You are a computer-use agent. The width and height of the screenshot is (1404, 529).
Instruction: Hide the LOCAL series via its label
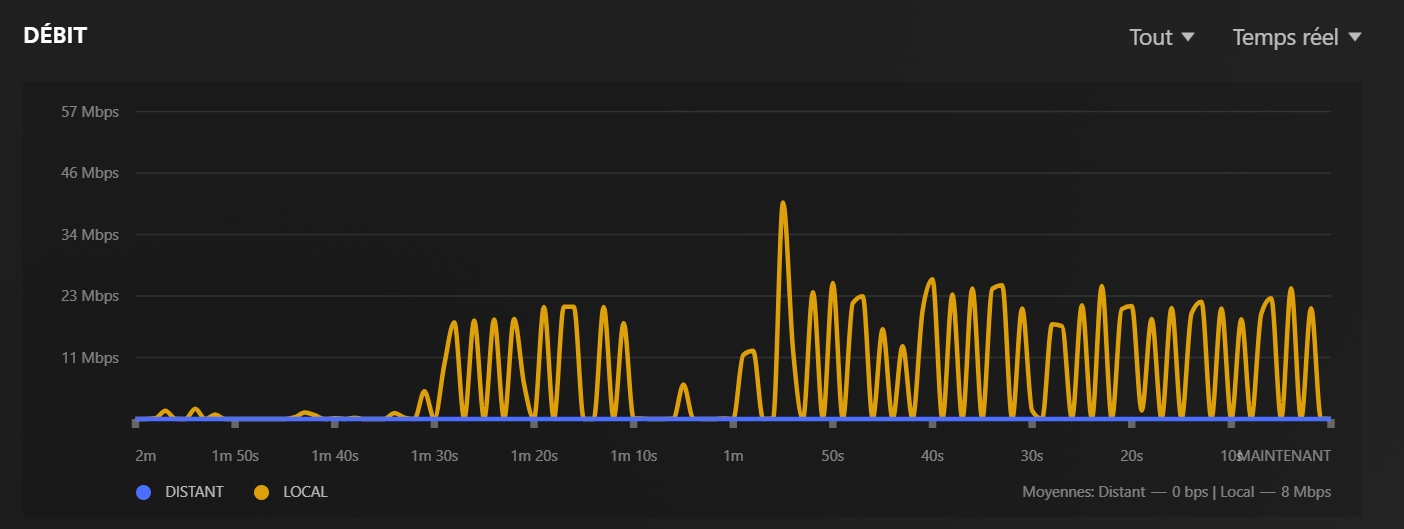[305, 492]
